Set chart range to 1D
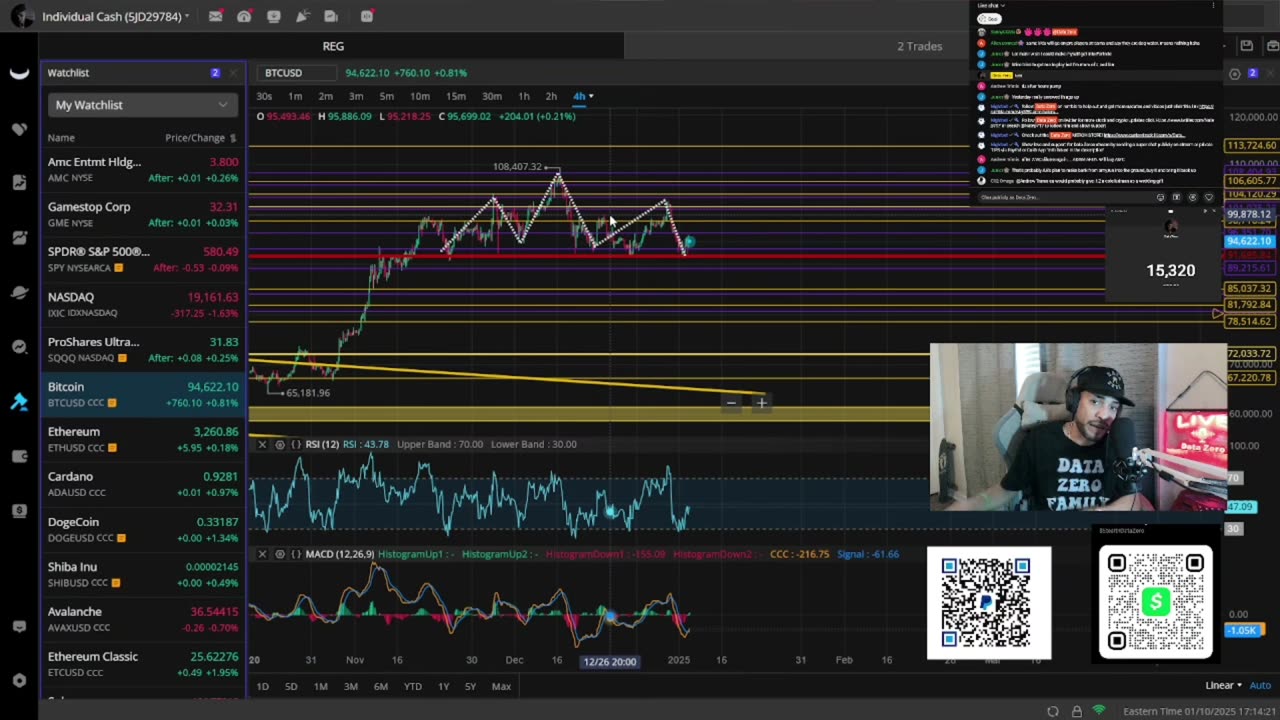The image size is (1280, 720). [x=263, y=686]
